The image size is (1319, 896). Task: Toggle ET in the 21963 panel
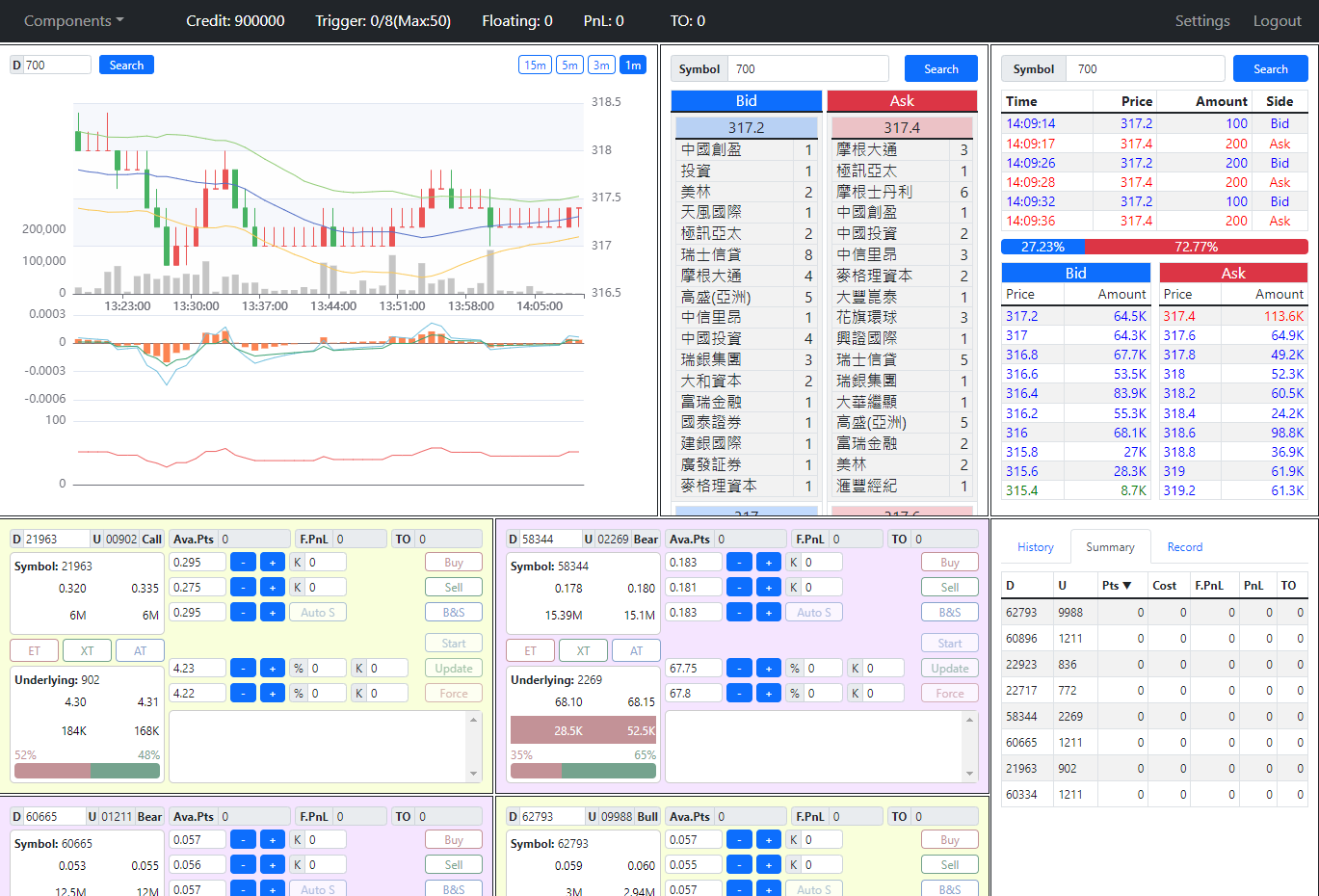click(x=34, y=651)
